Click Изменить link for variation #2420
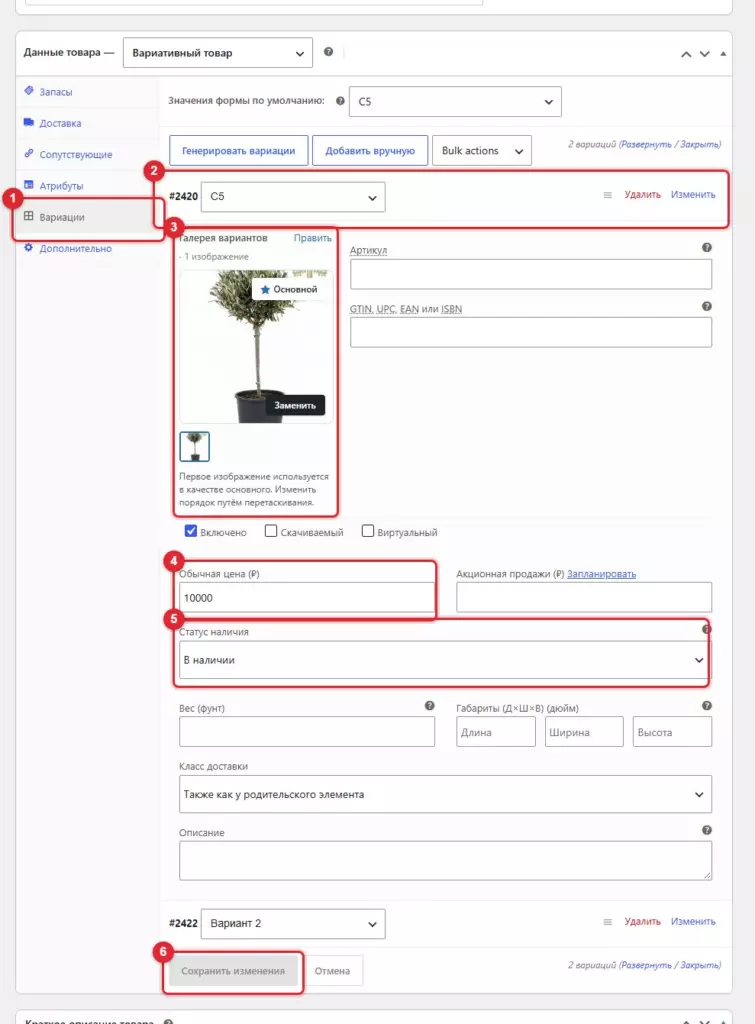755x1024 pixels. coord(693,195)
